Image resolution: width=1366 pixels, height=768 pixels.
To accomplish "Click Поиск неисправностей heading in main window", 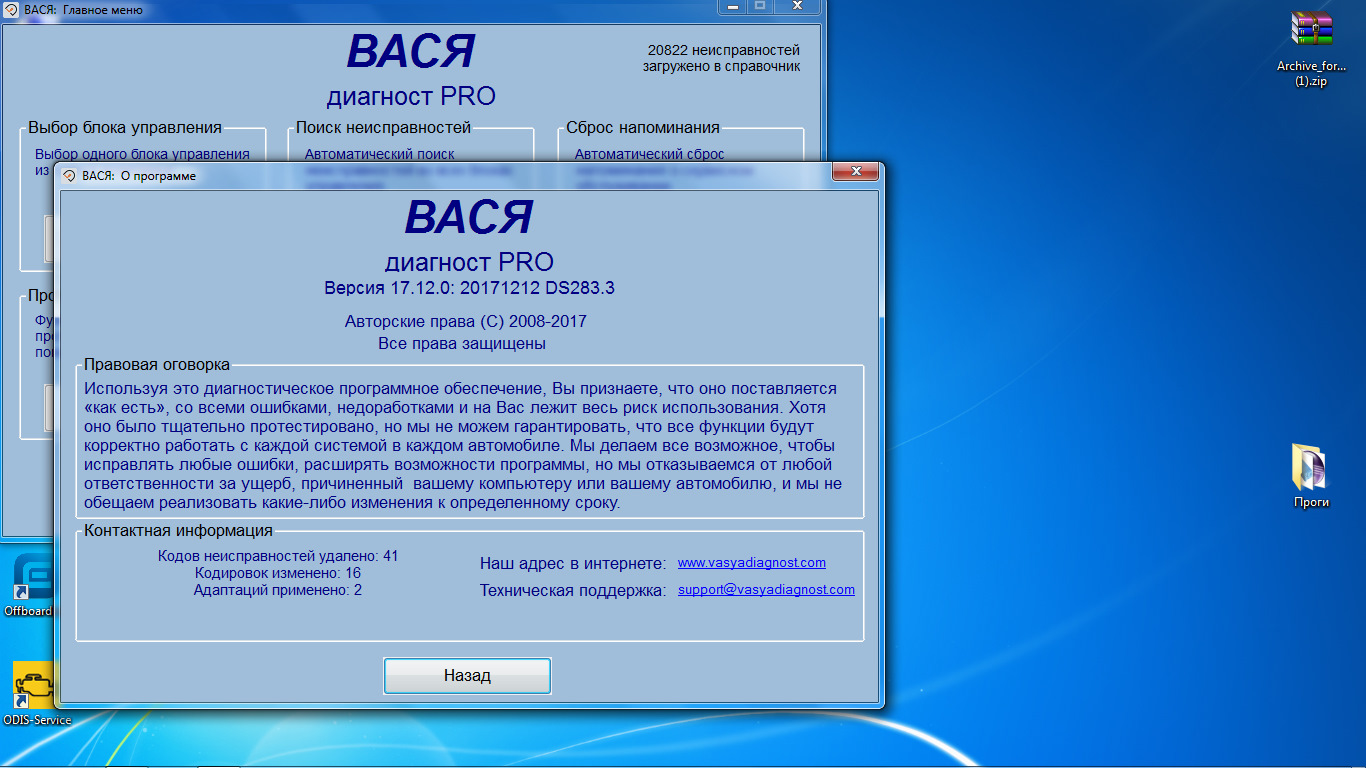I will point(383,128).
